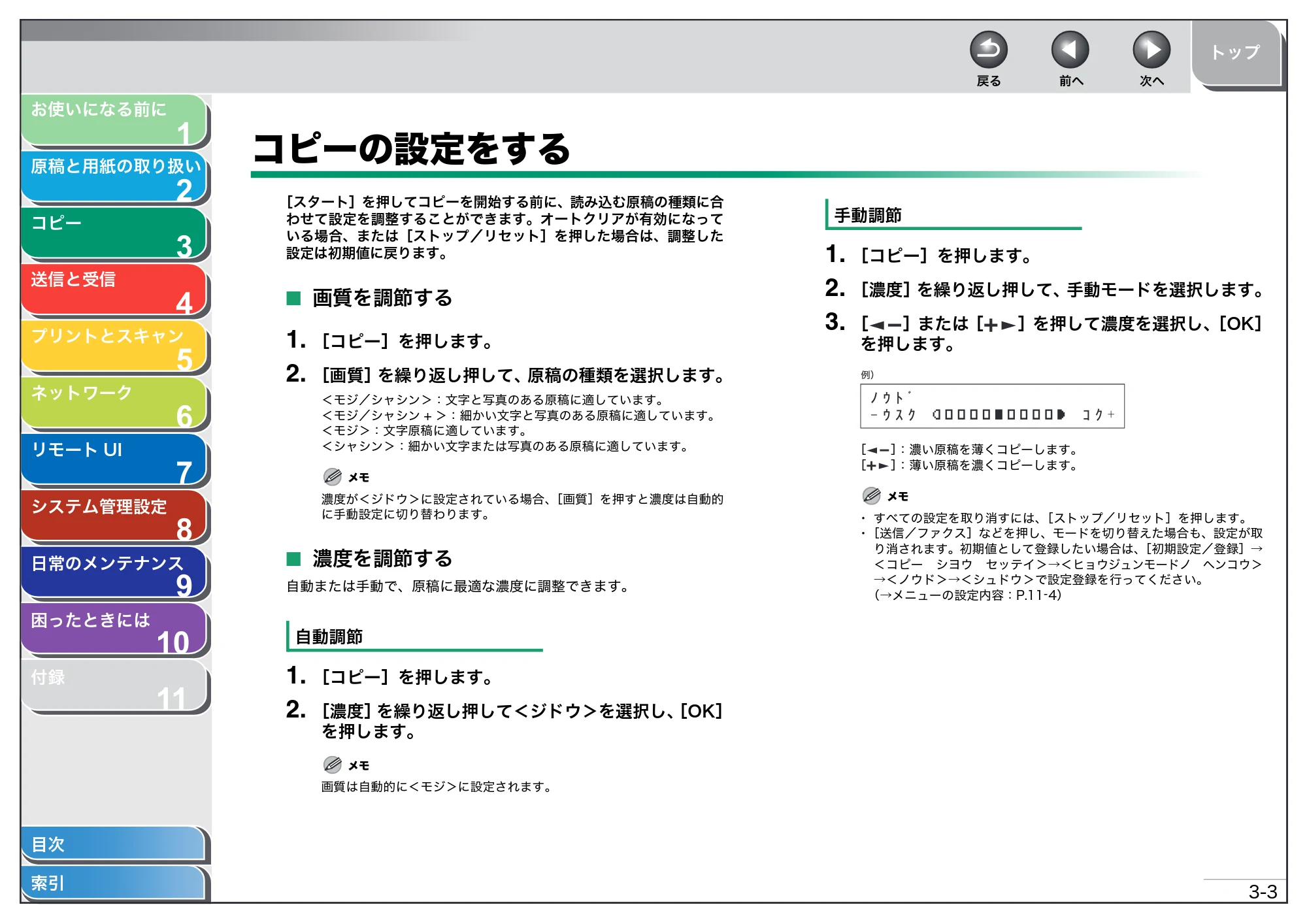Click the 濃度を調節する section heading
Viewport: 1307px width, 924px height.
pos(382,559)
